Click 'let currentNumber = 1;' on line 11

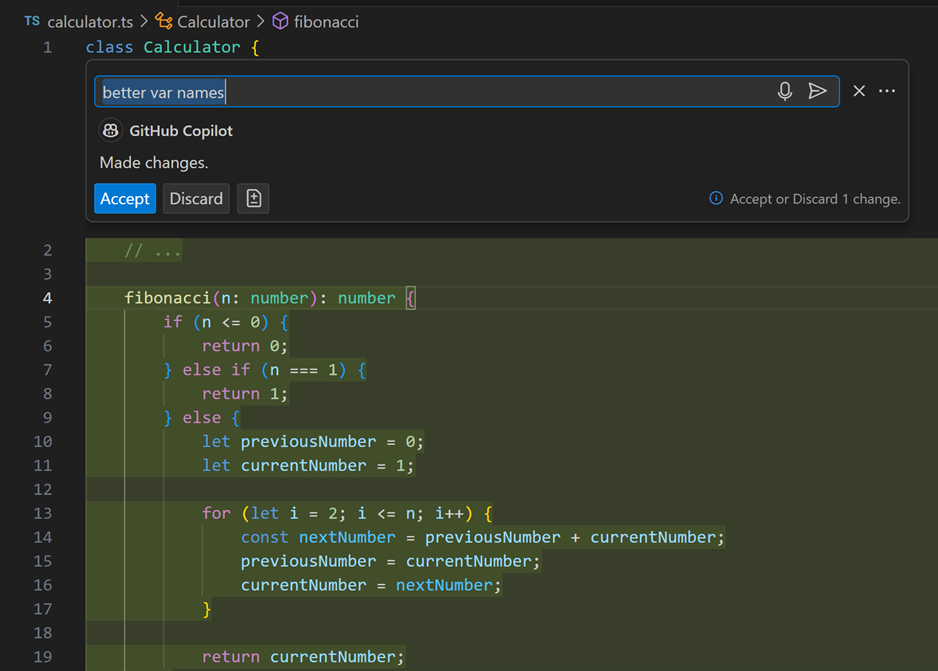tap(307, 466)
